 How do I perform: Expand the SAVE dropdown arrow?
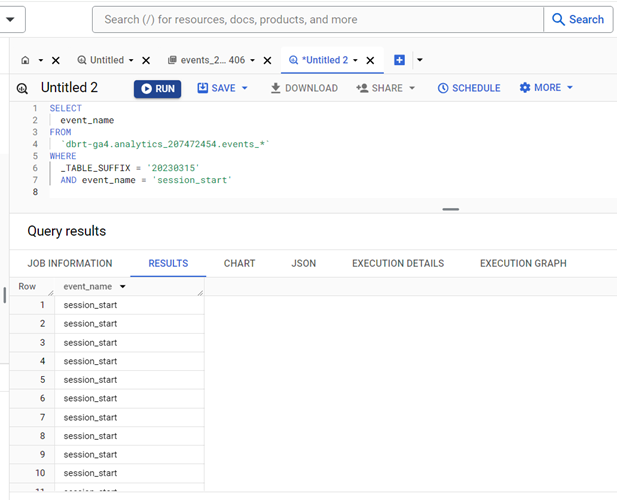[x=244, y=88]
